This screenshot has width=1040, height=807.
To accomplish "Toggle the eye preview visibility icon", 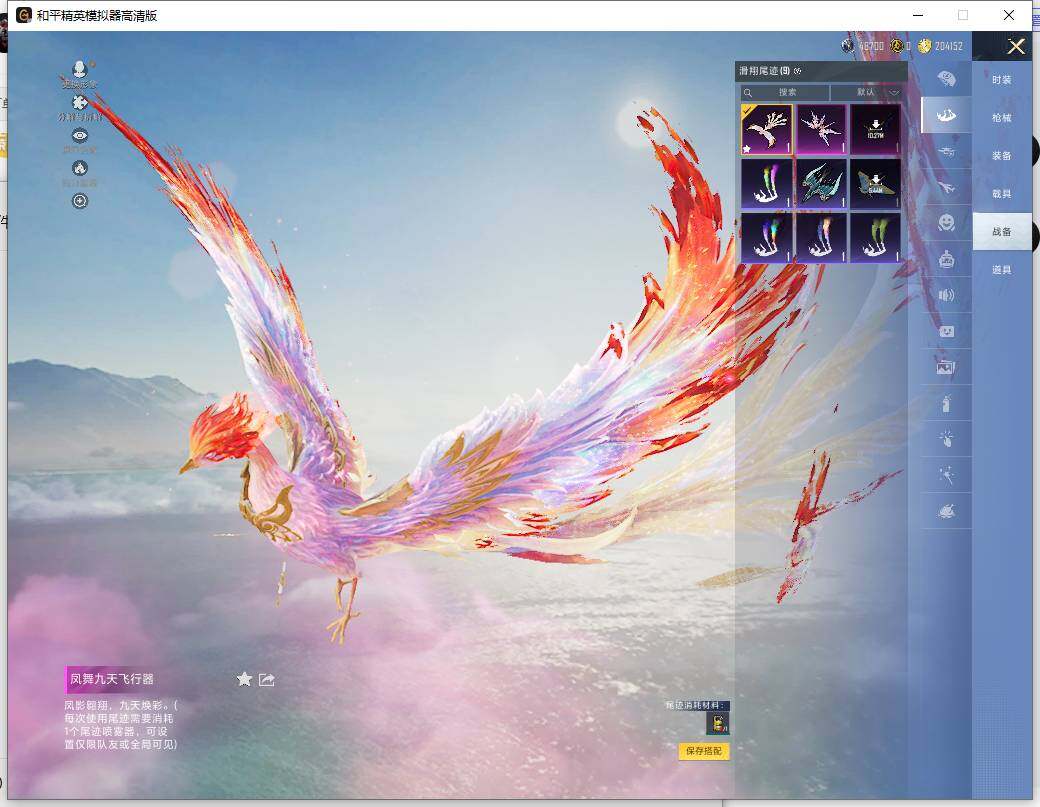I will pos(80,136).
